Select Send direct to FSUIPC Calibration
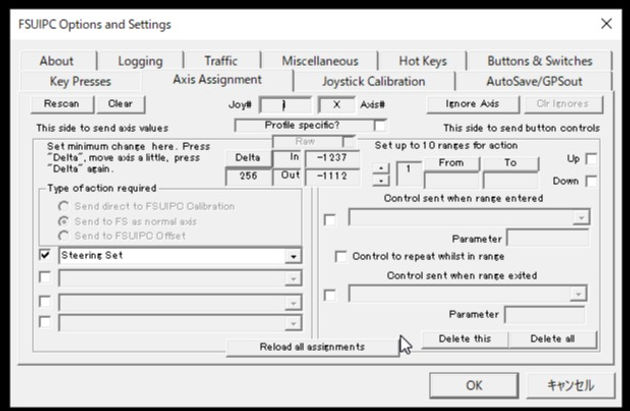The width and height of the screenshot is (630, 411). click(63, 207)
